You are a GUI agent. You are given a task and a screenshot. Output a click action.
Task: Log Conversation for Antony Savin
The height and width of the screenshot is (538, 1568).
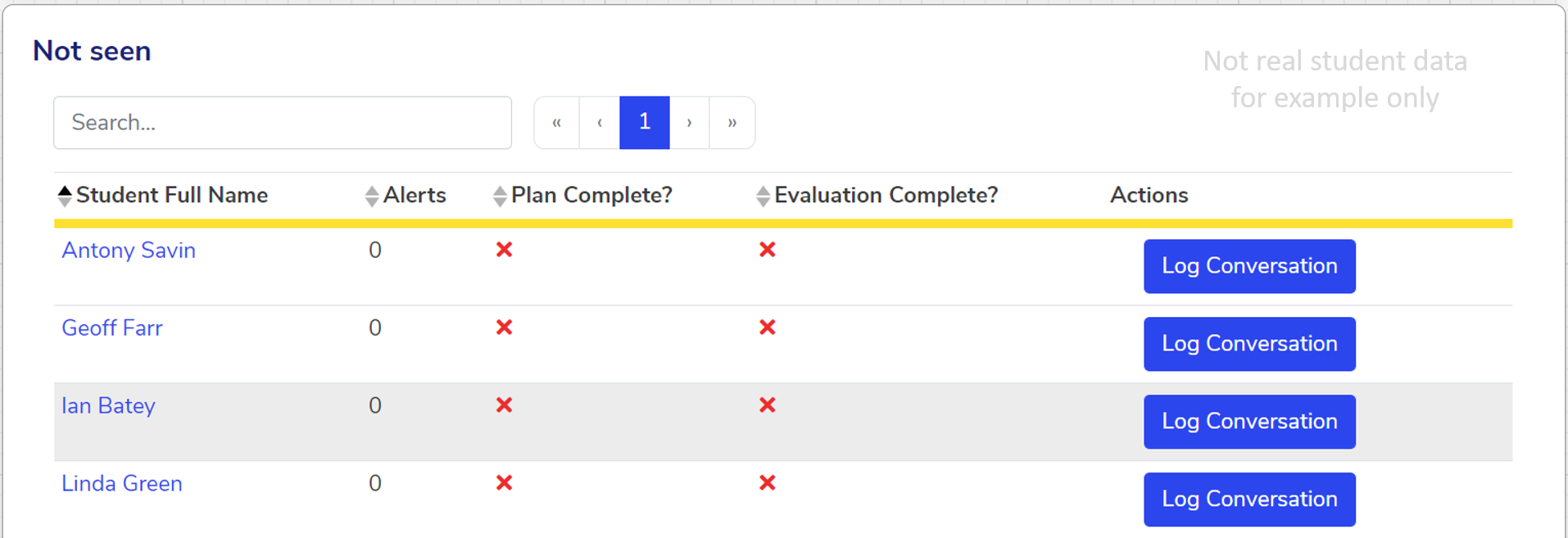tap(1249, 266)
